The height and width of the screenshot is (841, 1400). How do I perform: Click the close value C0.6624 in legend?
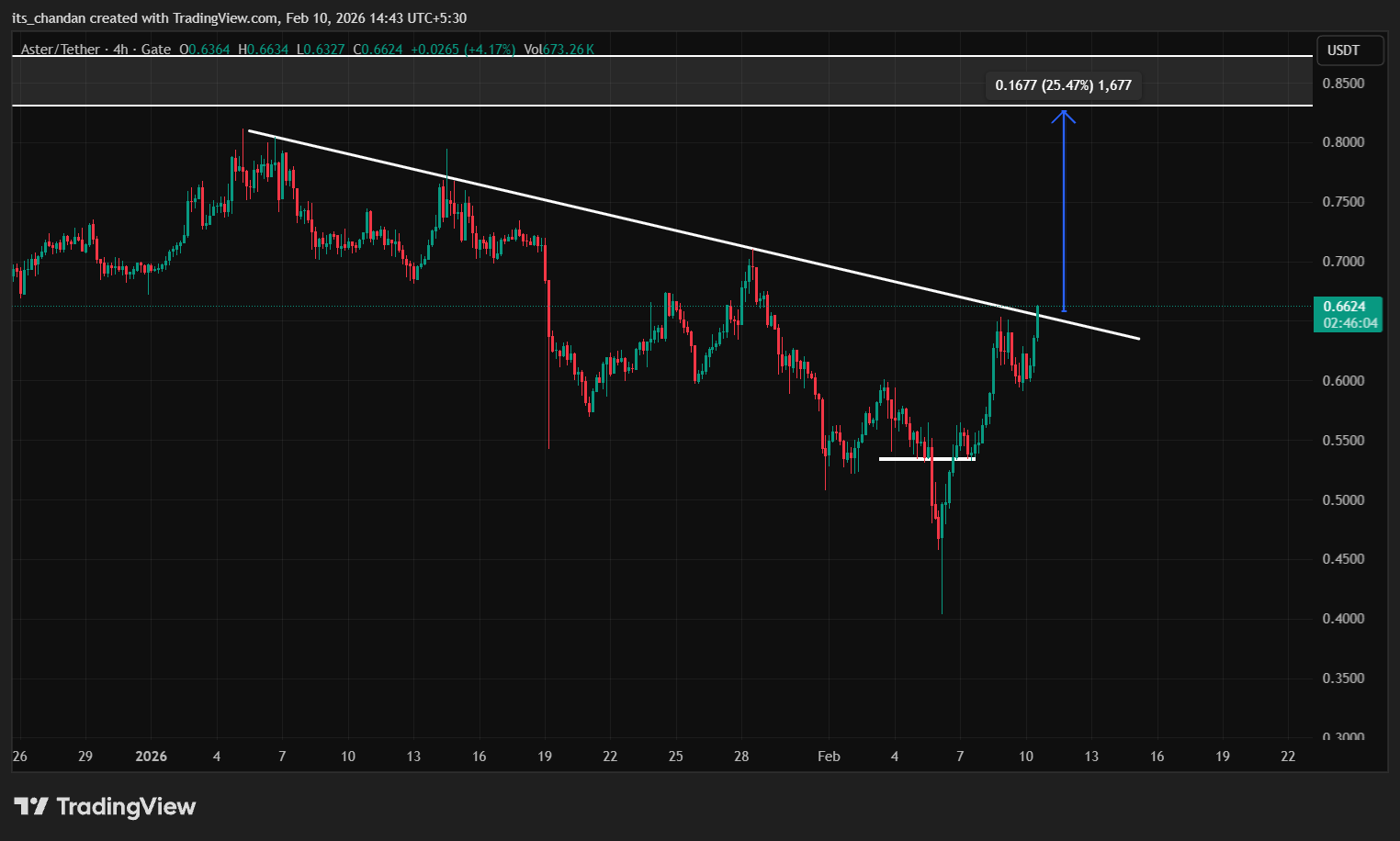[x=378, y=50]
